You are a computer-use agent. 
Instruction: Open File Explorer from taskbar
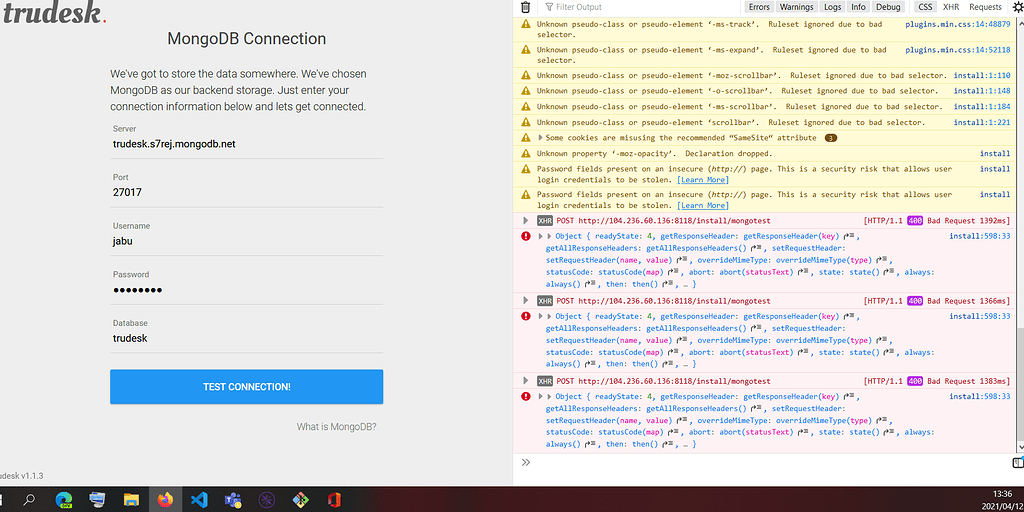coord(130,499)
